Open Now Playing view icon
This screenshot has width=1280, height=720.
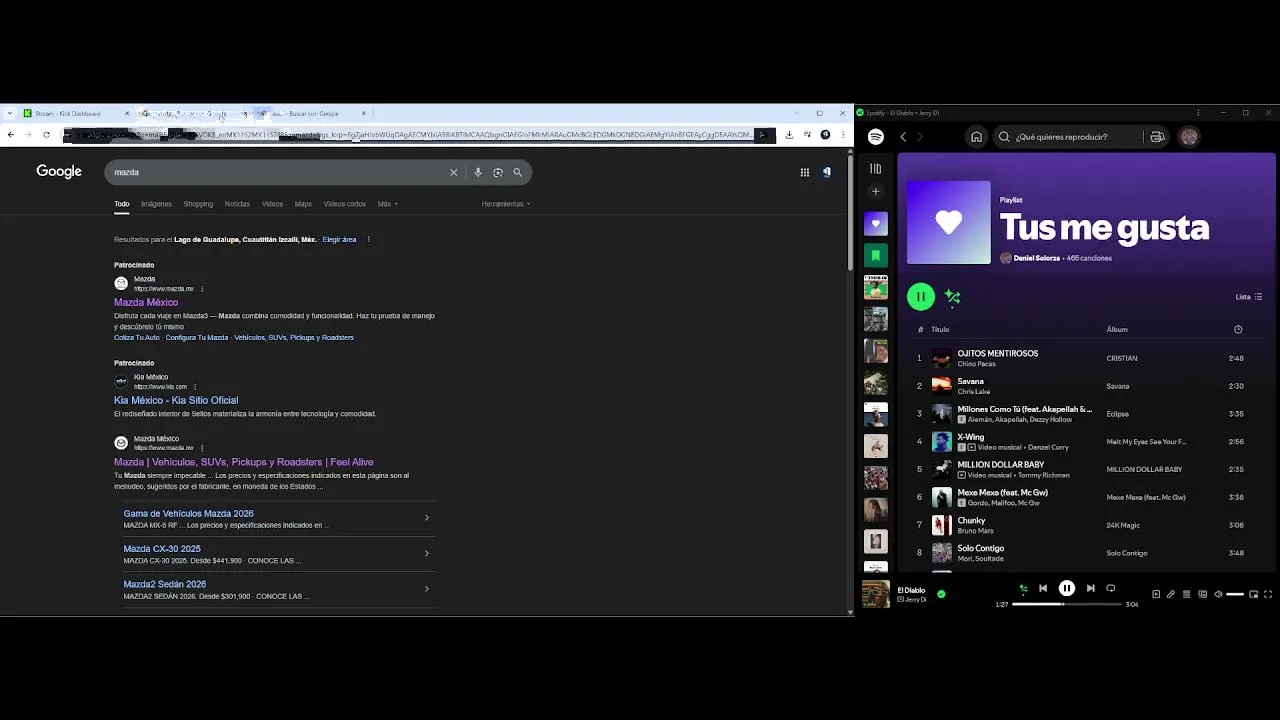pyautogui.click(x=1156, y=594)
